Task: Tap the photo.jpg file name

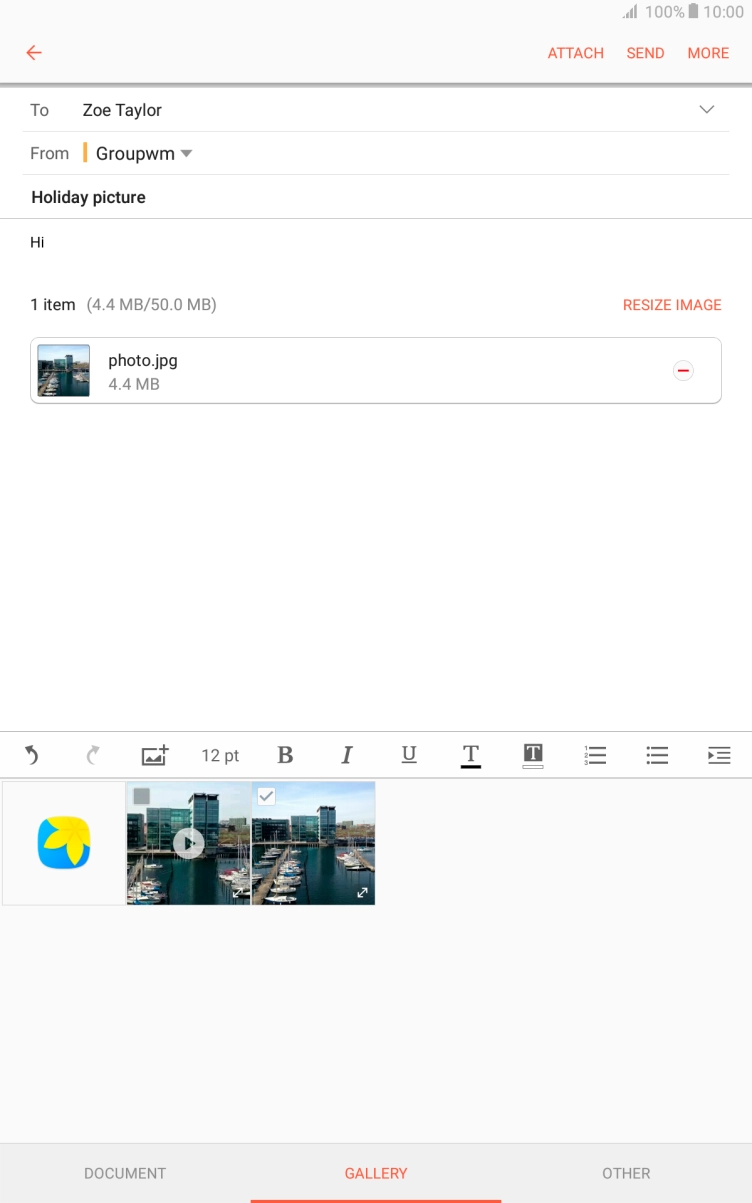Action: click(143, 361)
